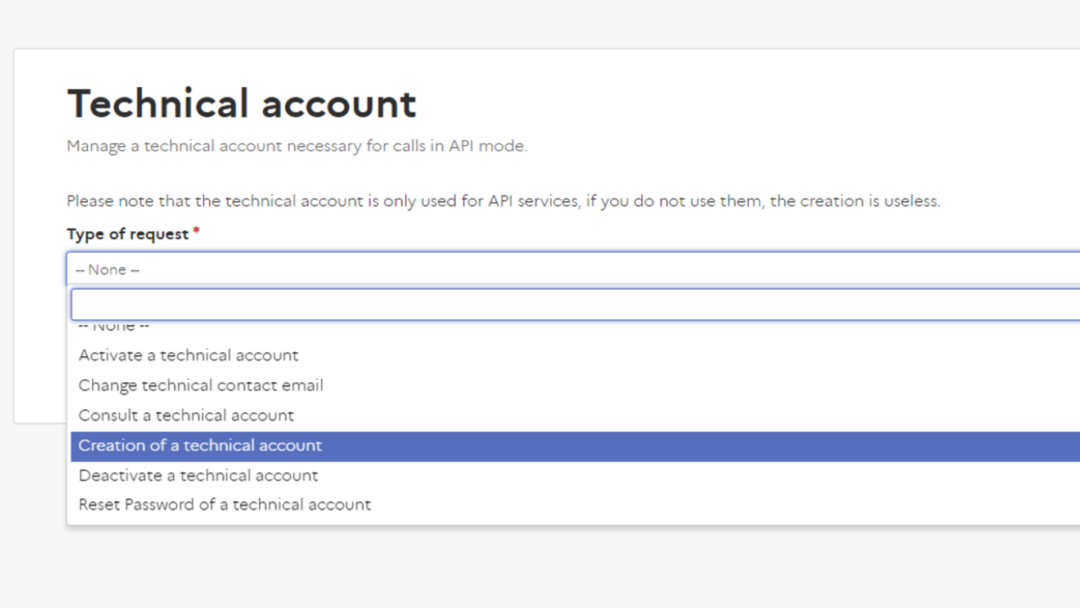
Task: Click the word 'useless' ending the note
Action: point(911,201)
